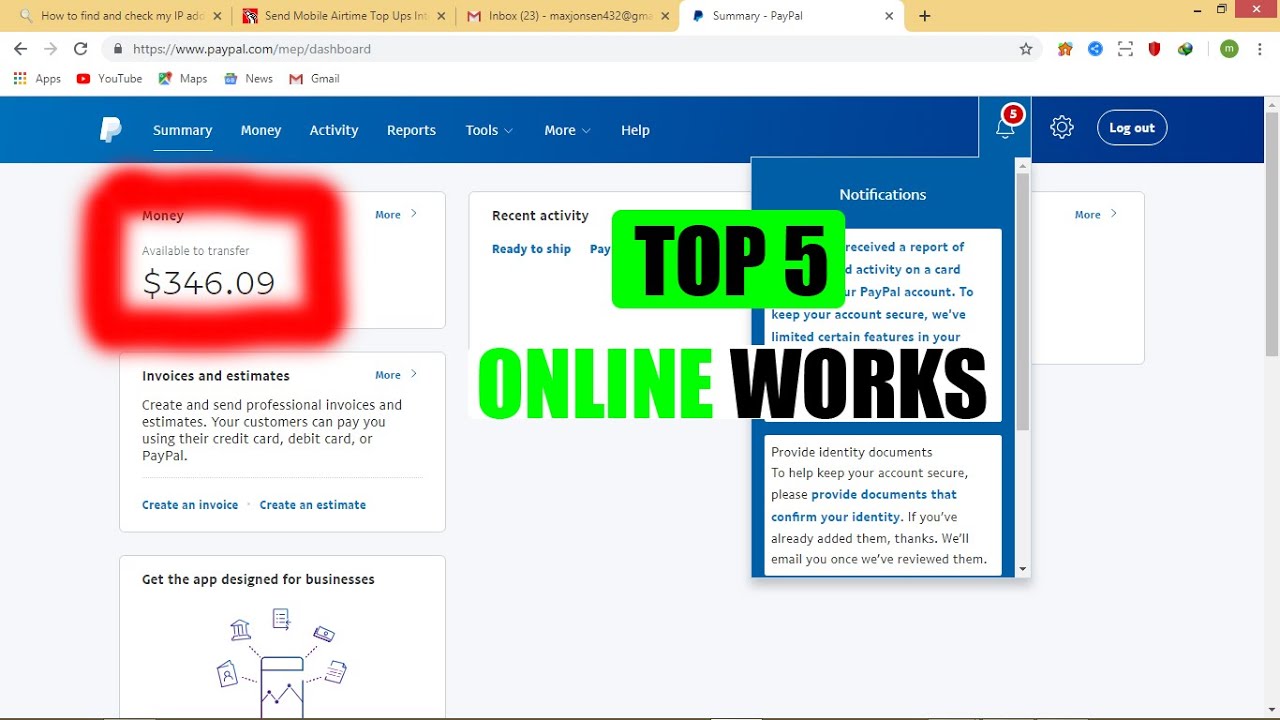The width and height of the screenshot is (1280, 720).
Task: Click the 'Provide identity documents' notification
Action: pyautogui.click(x=883, y=505)
